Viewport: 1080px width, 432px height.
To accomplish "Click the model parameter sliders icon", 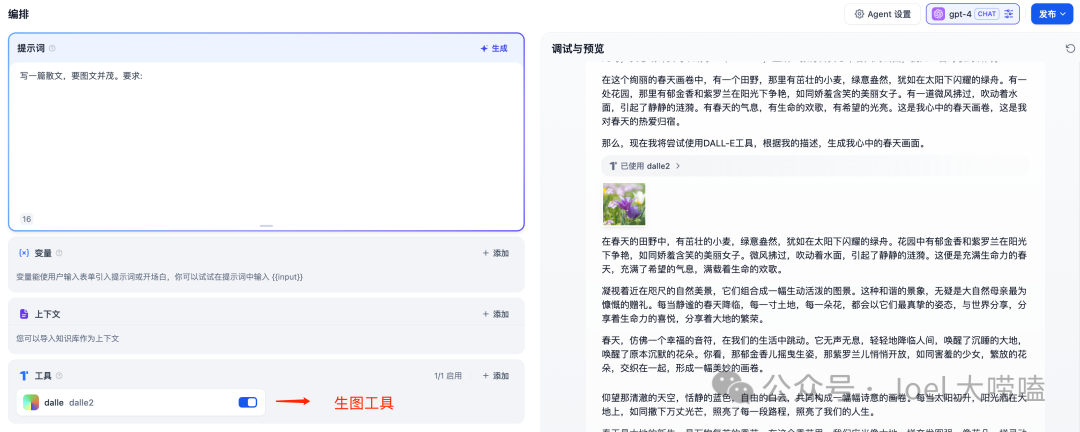I will point(1009,14).
